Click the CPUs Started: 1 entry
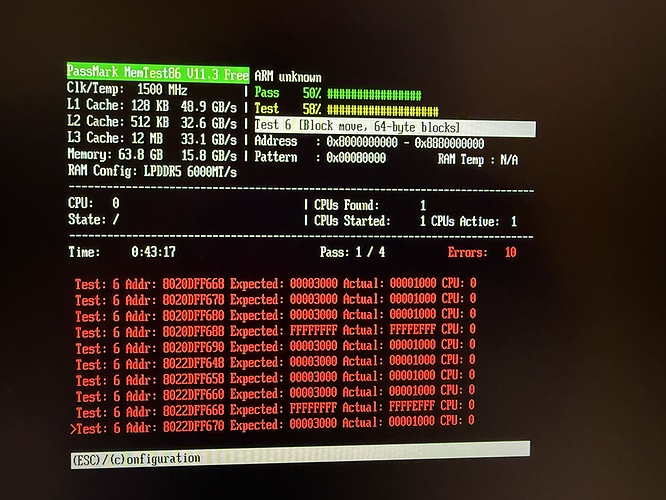Screen dimensions: 666x500 (370, 221)
